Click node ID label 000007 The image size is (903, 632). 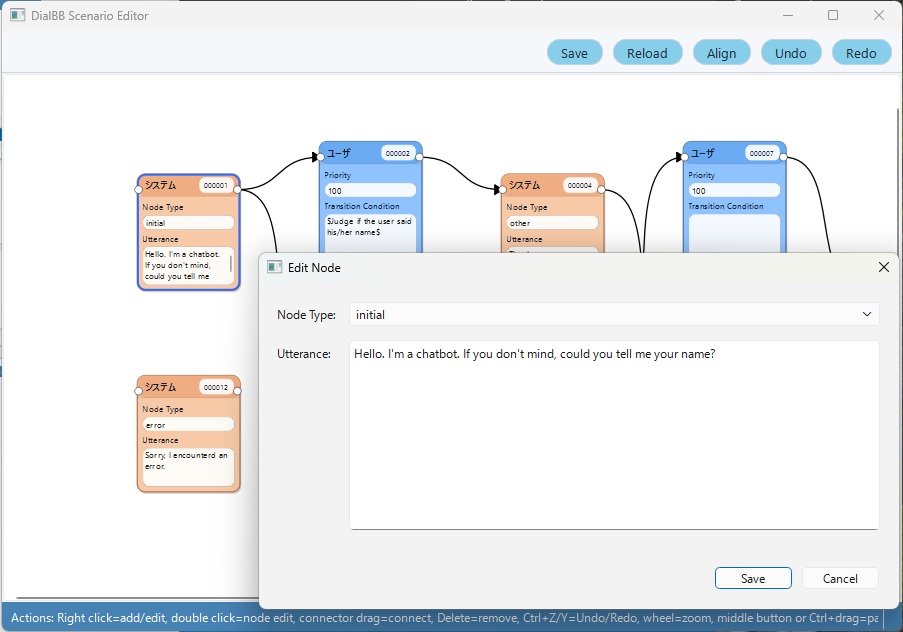pos(762,153)
